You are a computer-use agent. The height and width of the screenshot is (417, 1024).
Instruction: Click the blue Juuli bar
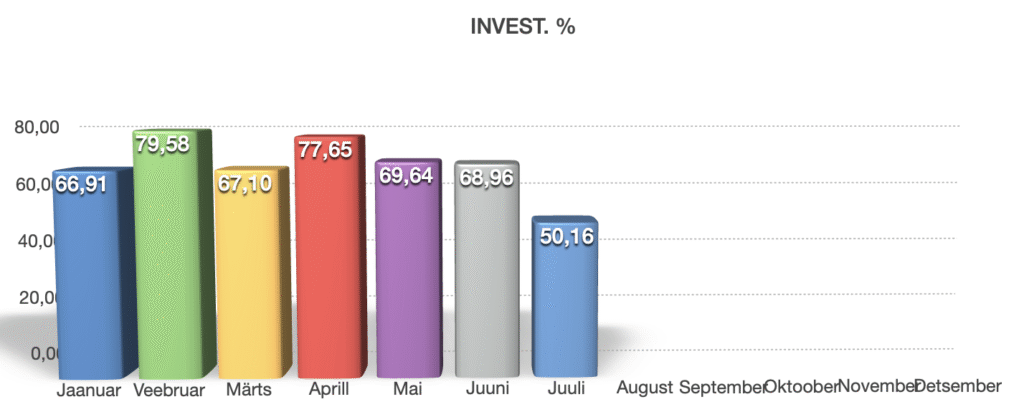(565, 296)
